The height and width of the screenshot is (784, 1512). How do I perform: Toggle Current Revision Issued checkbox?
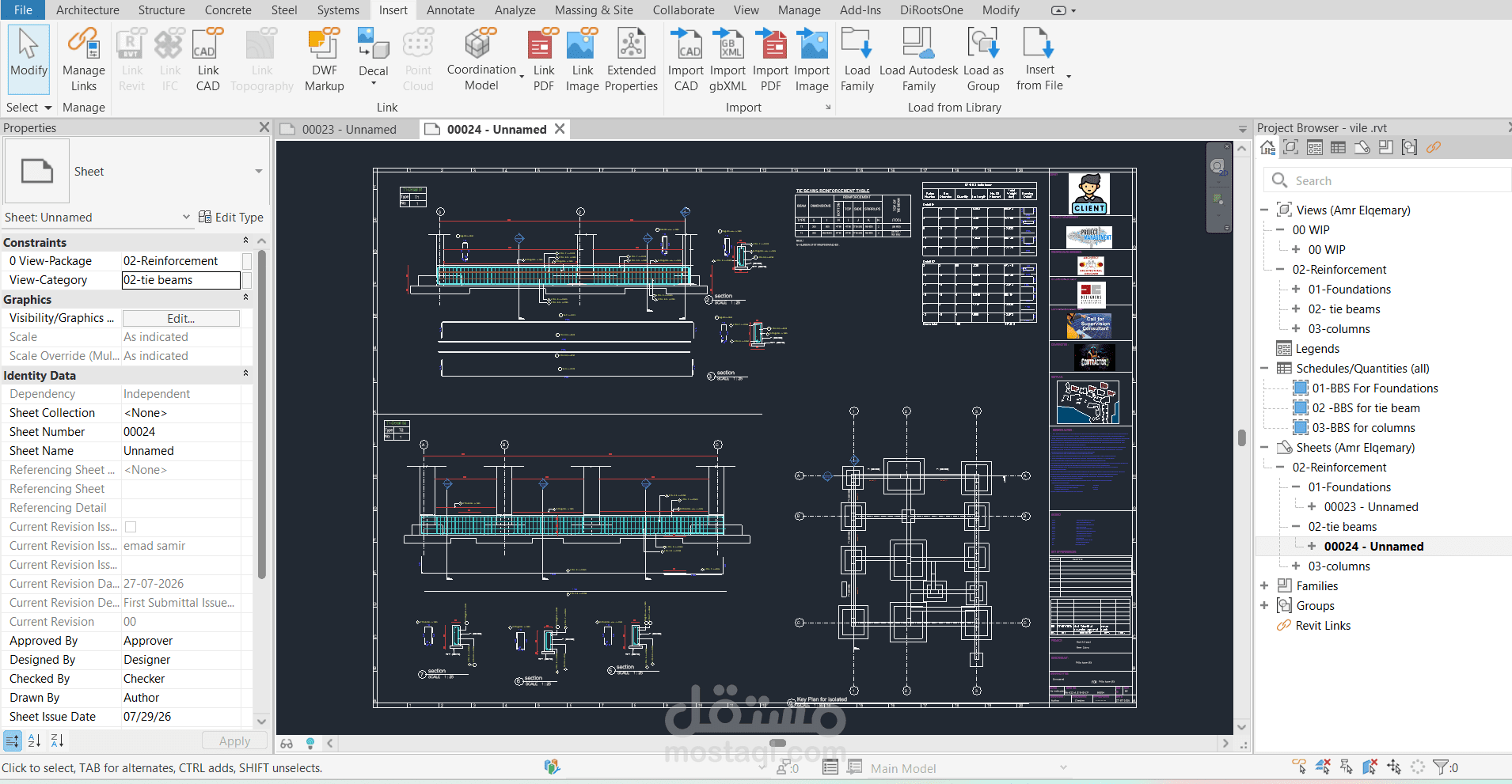131,527
